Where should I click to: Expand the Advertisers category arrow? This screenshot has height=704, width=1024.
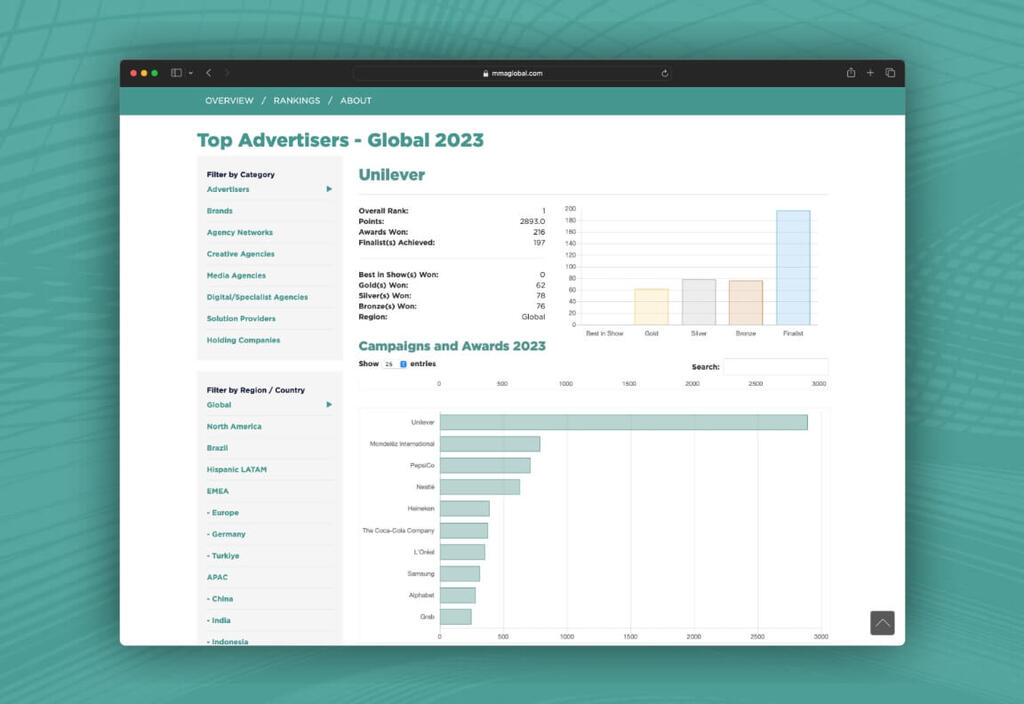[x=329, y=189]
